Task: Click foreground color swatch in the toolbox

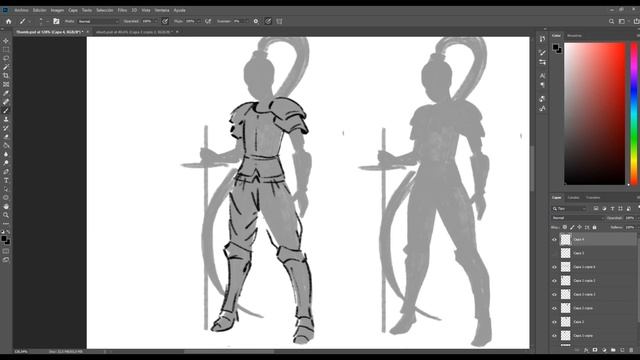Action: [4, 239]
